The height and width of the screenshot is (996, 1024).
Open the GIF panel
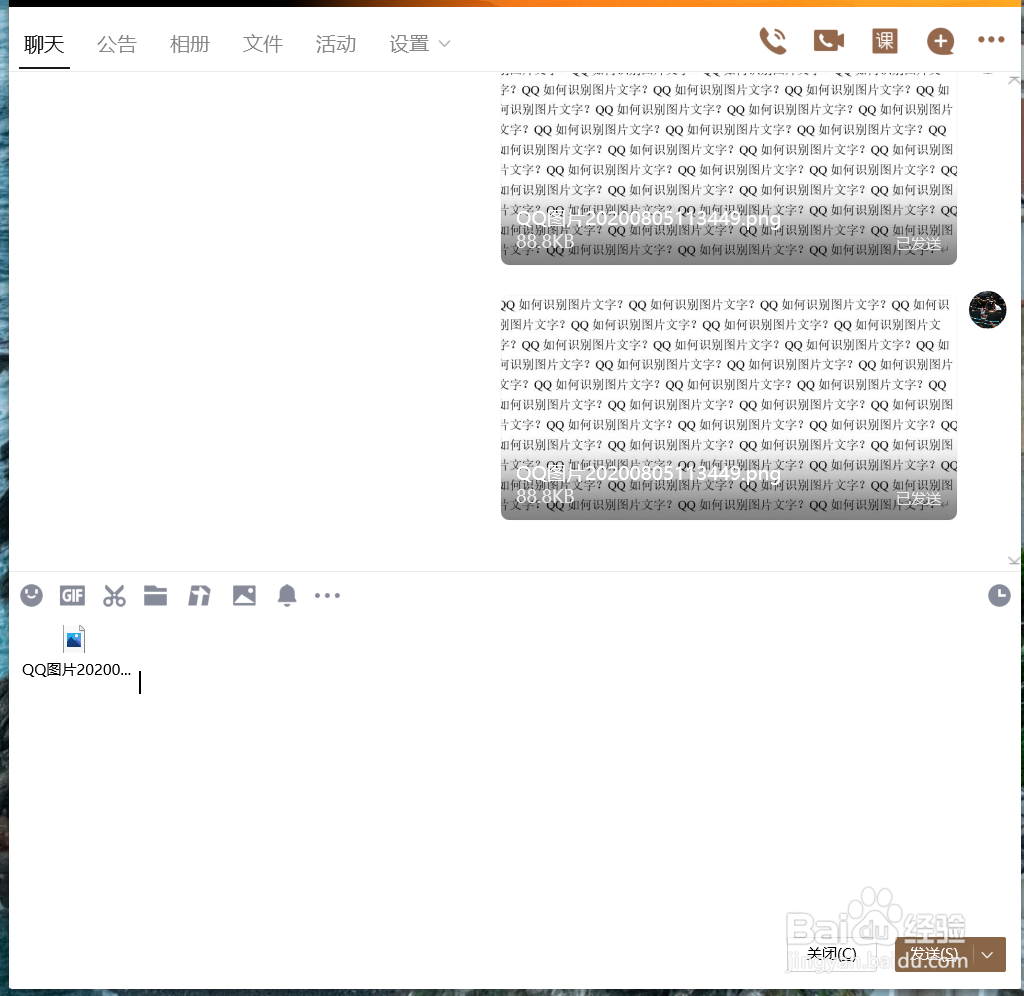tap(72, 595)
